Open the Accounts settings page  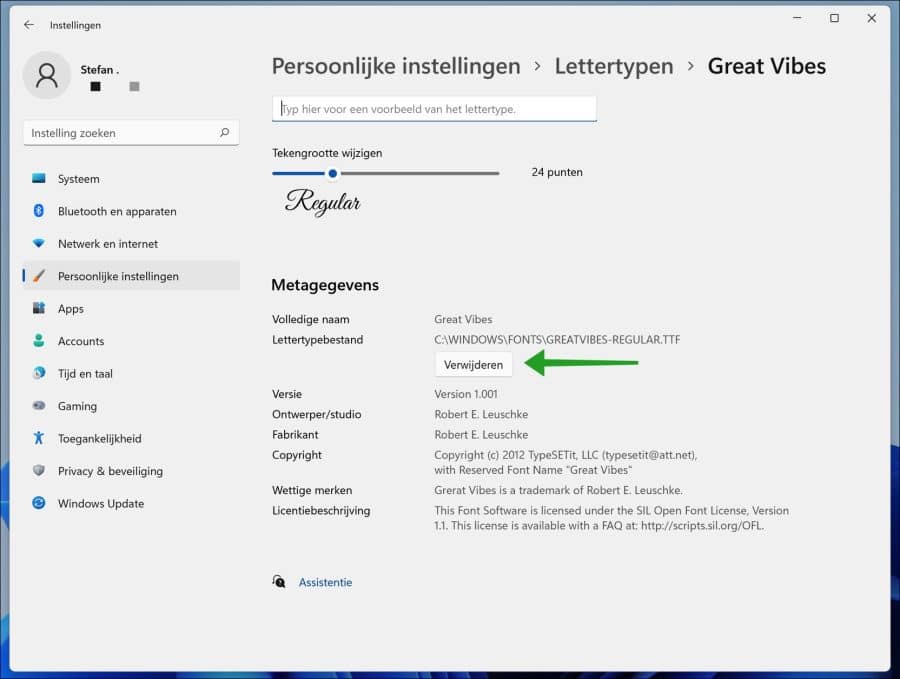[x=131, y=341]
